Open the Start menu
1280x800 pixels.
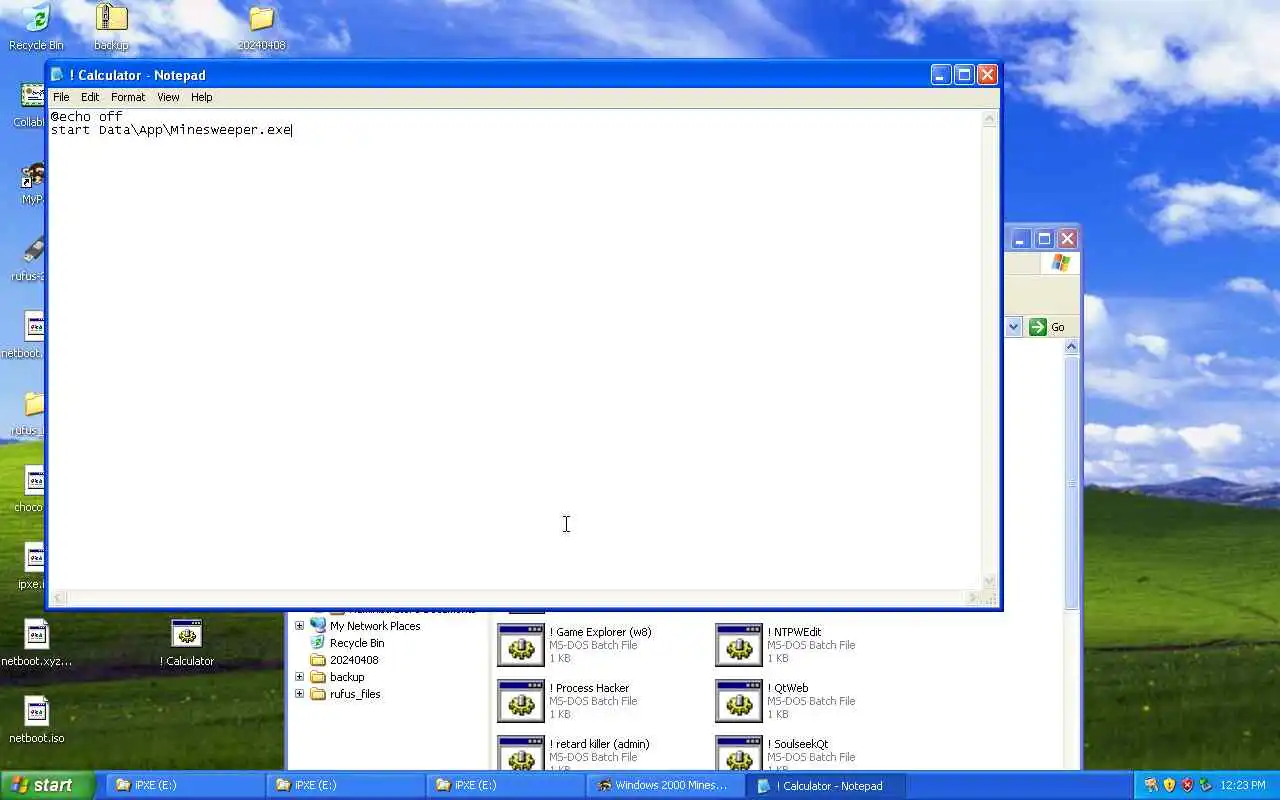point(47,785)
